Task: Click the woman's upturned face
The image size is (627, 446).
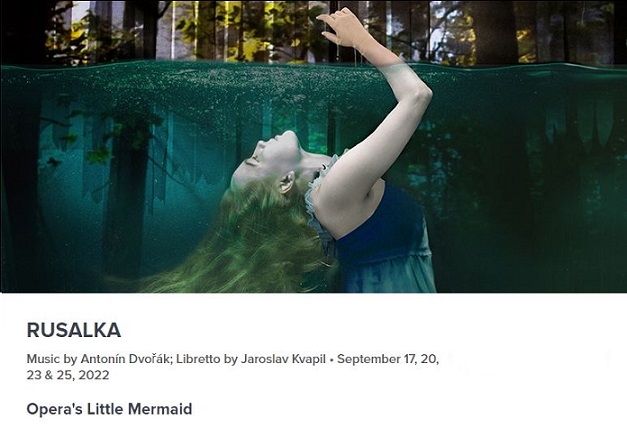Action: [x=271, y=156]
